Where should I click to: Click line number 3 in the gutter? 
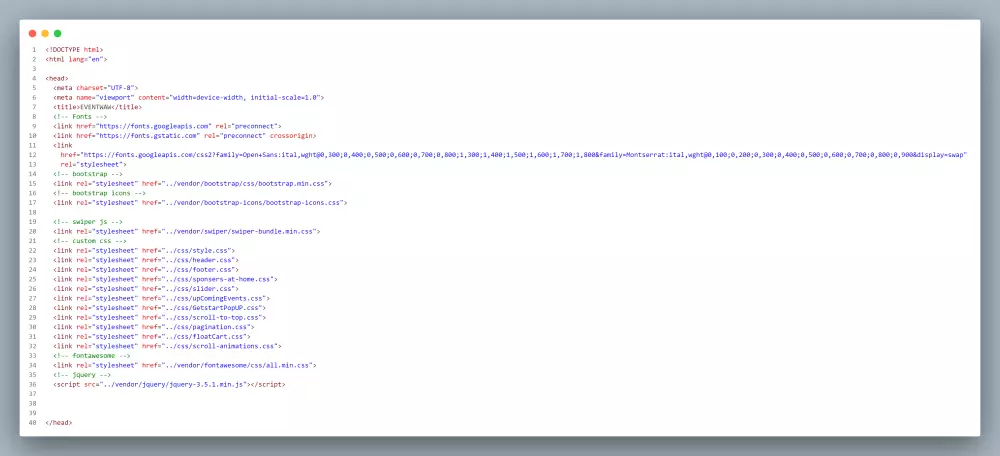click(x=34, y=69)
